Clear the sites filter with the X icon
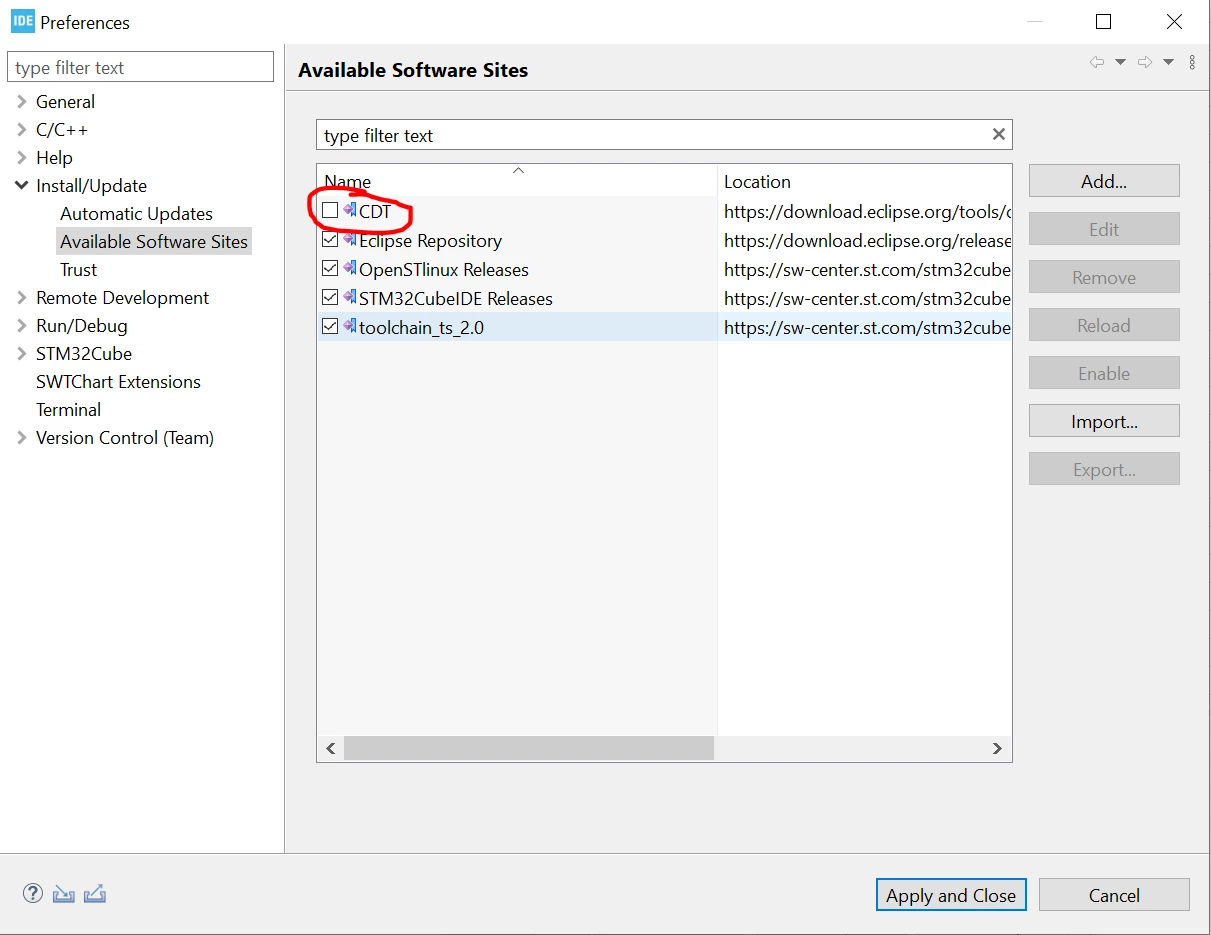 pyautogui.click(x=998, y=134)
